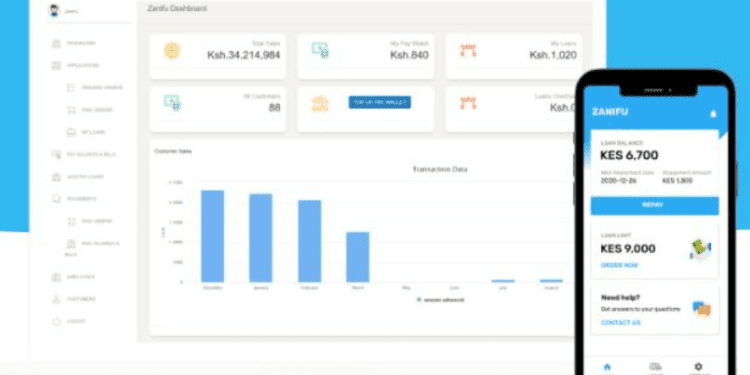Click the My Pay Wallet card icon
750x375 pixels.
[x=320, y=50]
